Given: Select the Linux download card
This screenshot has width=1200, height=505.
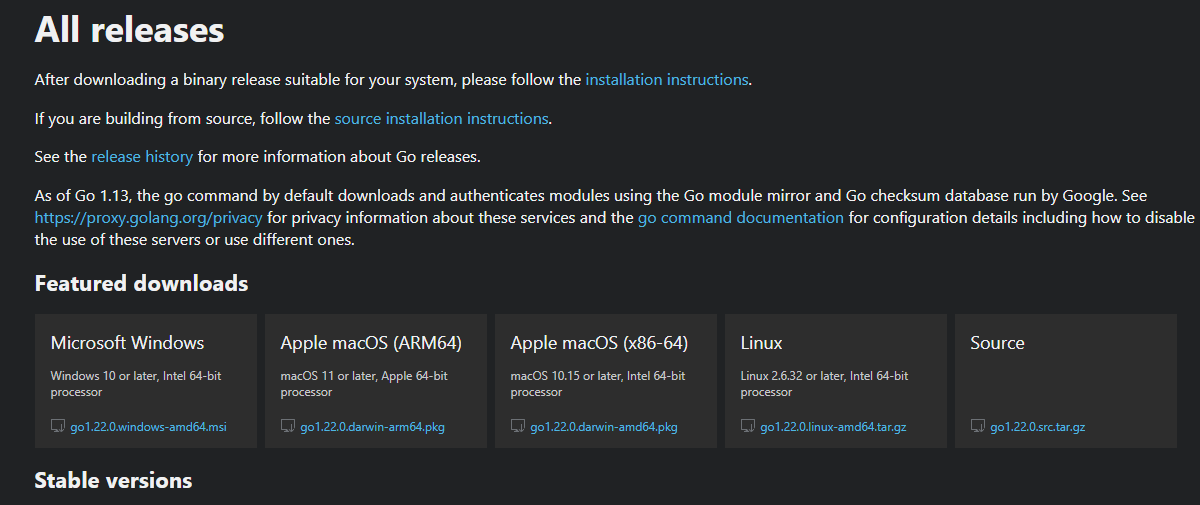Looking at the screenshot, I should click(x=836, y=381).
